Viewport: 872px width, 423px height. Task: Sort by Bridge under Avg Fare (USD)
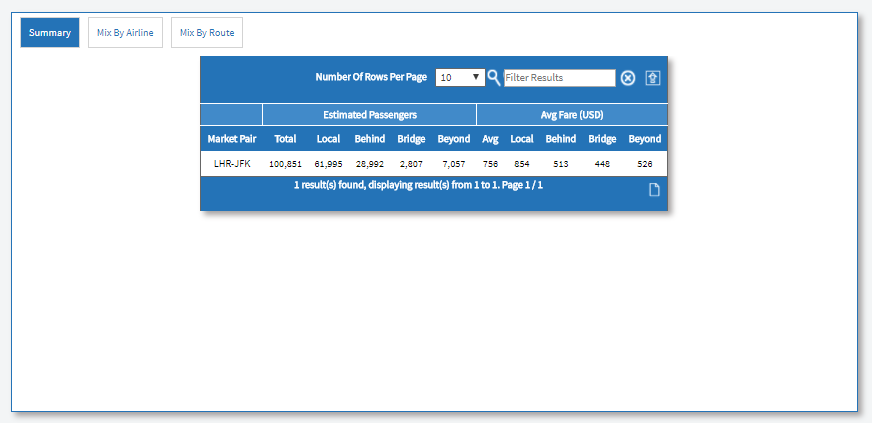click(603, 139)
